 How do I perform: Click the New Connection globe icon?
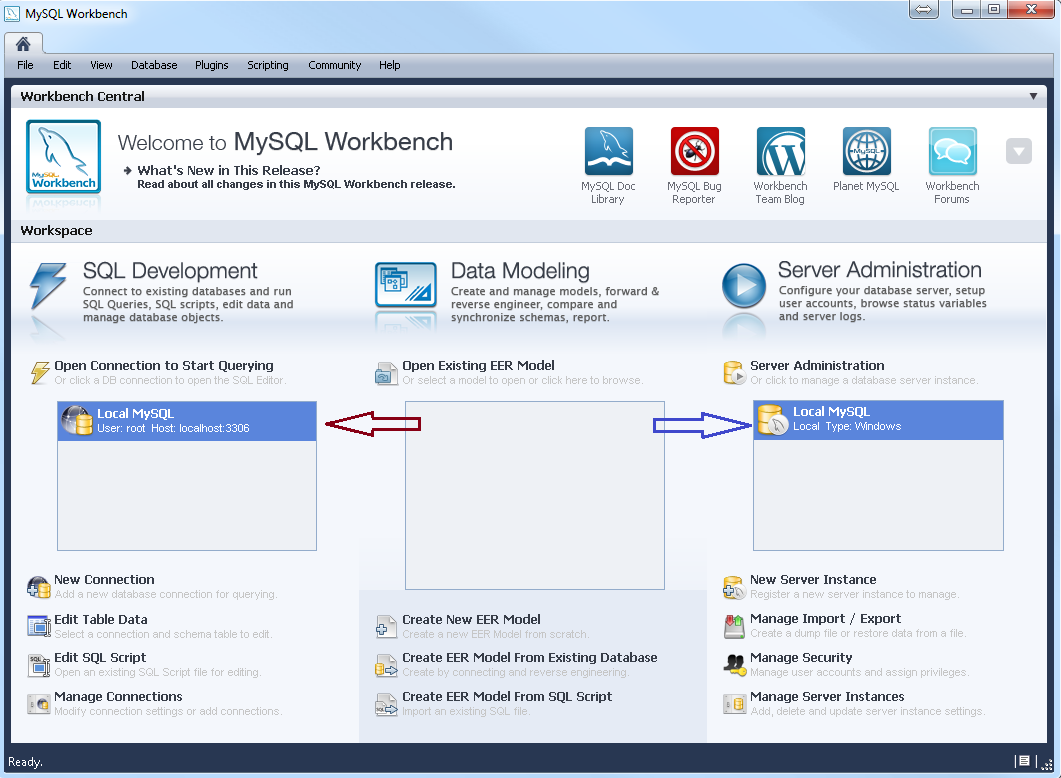(39, 587)
